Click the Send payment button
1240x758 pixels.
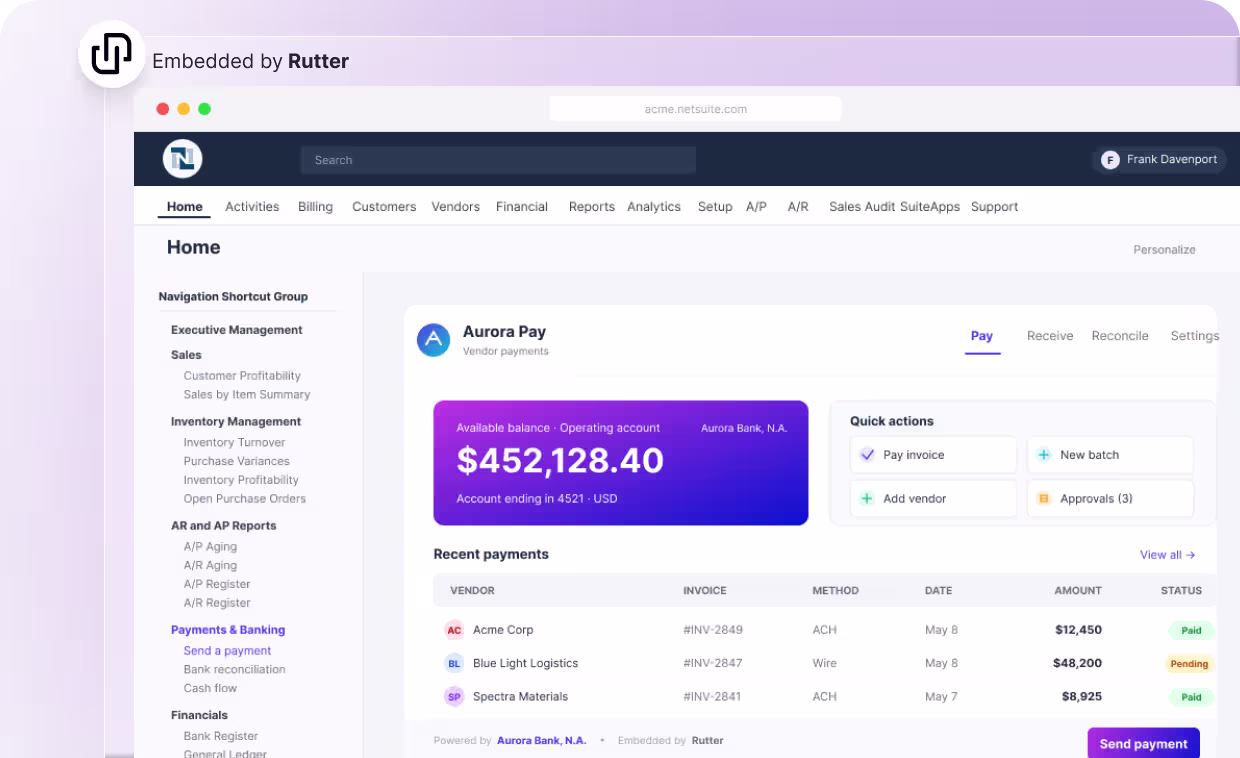pos(1144,744)
